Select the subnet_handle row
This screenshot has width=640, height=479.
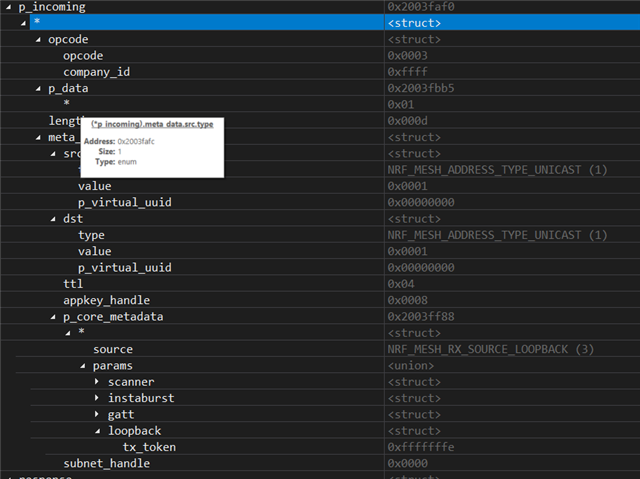tap(106, 463)
